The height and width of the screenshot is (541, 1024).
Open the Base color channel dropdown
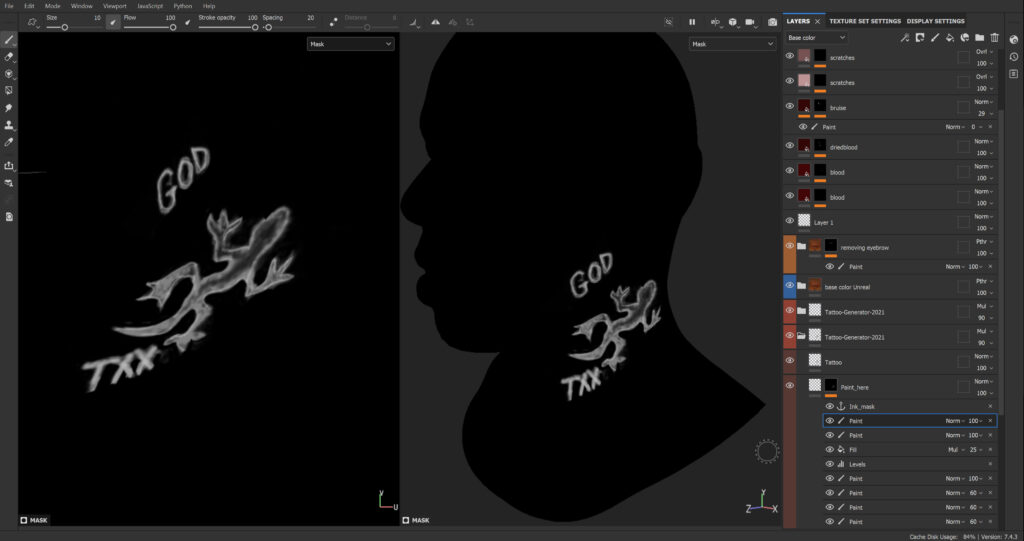tap(816, 38)
